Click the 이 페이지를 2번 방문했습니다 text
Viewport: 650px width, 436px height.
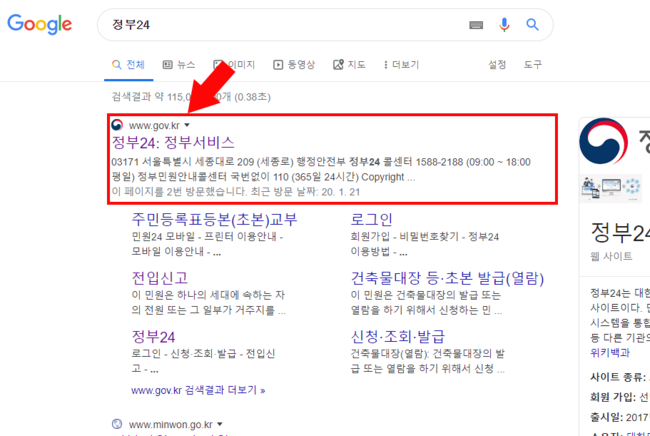235,192
